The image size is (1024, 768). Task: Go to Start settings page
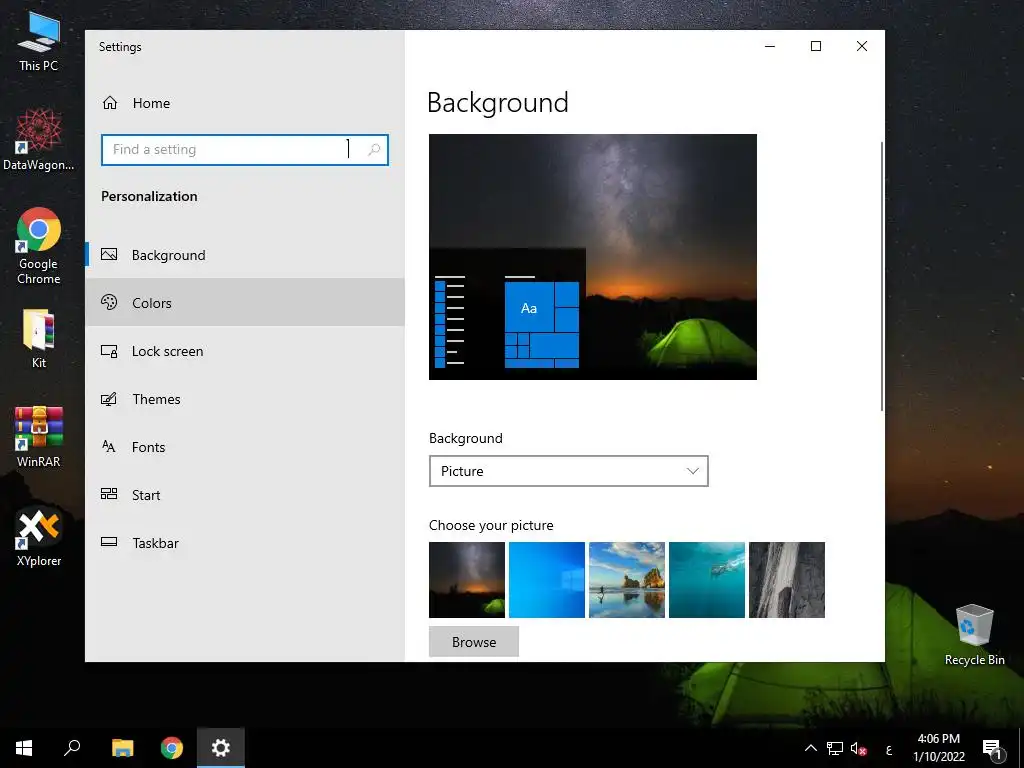click(245, 495)
